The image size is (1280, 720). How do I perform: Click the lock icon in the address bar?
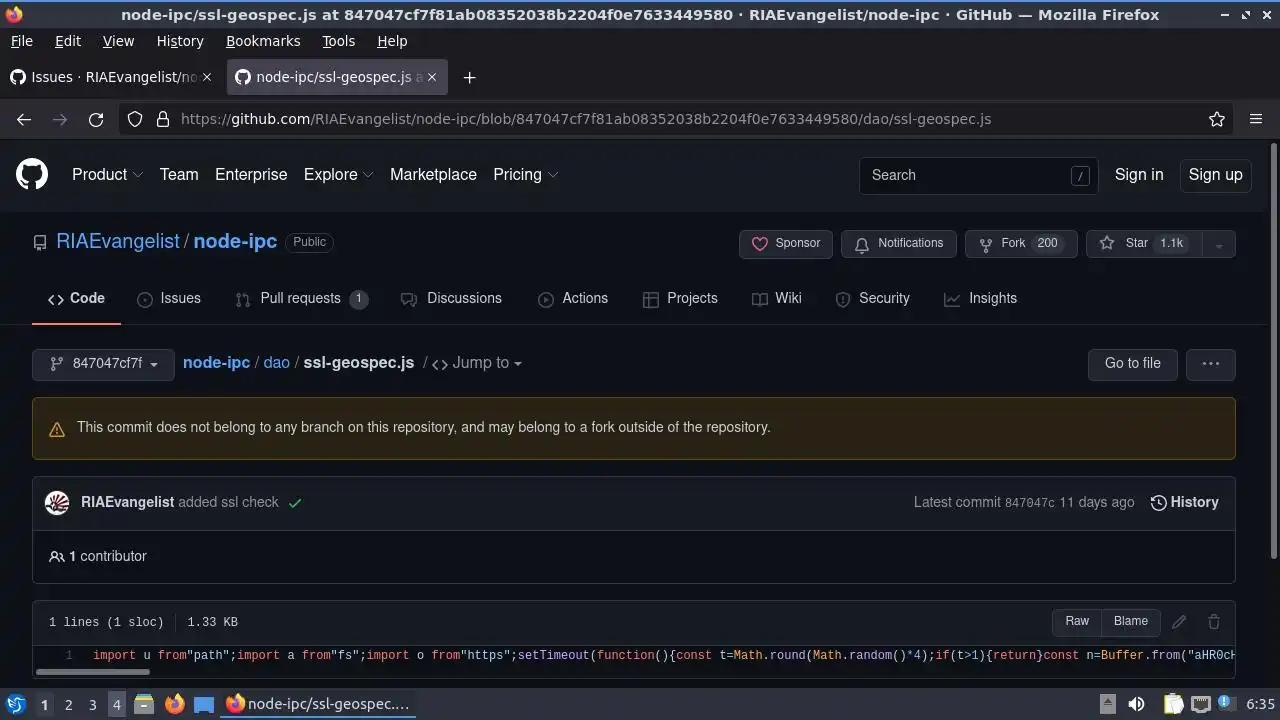point(163,119)
